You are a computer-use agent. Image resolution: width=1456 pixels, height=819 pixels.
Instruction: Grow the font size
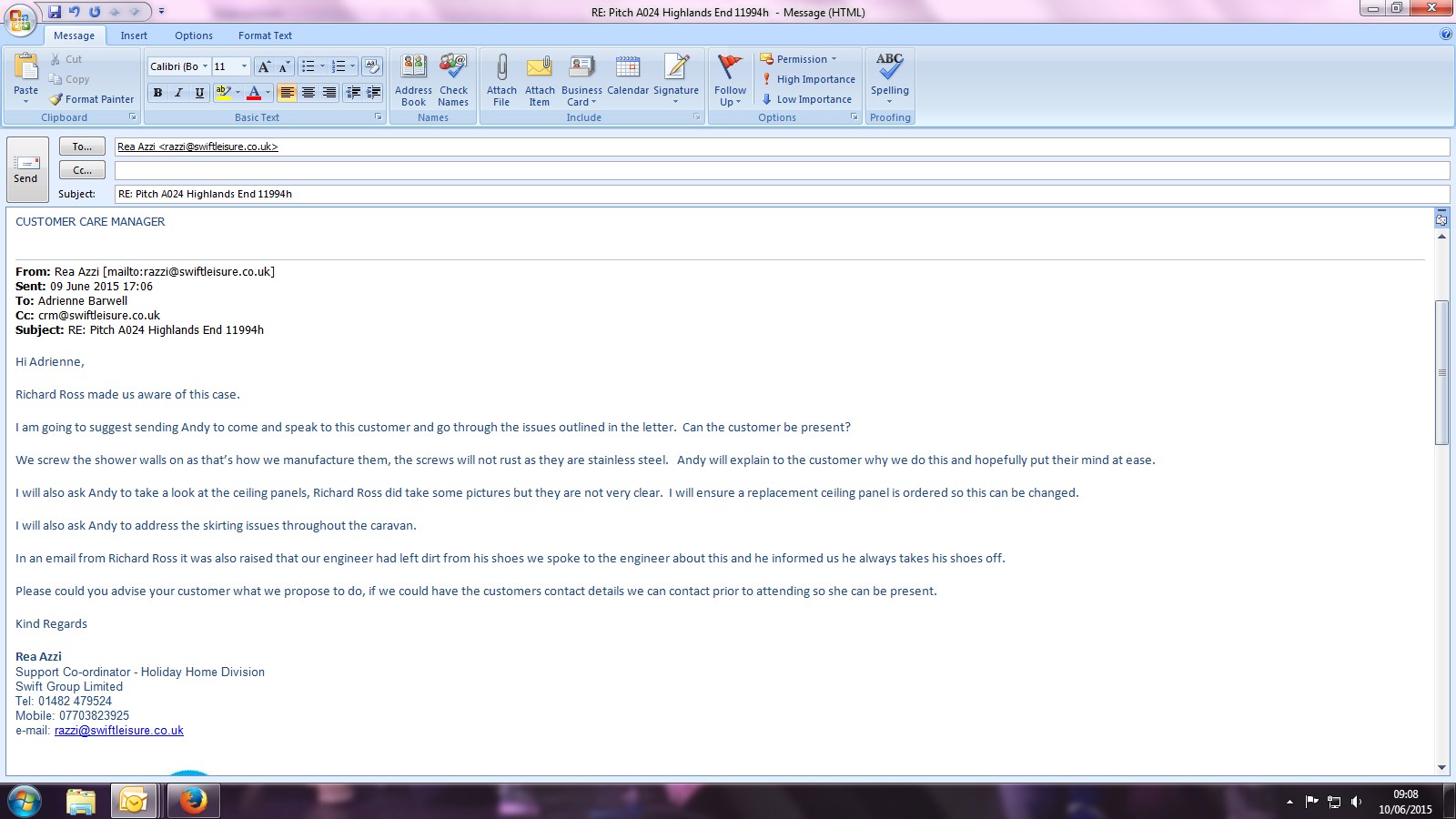[264, 66]
